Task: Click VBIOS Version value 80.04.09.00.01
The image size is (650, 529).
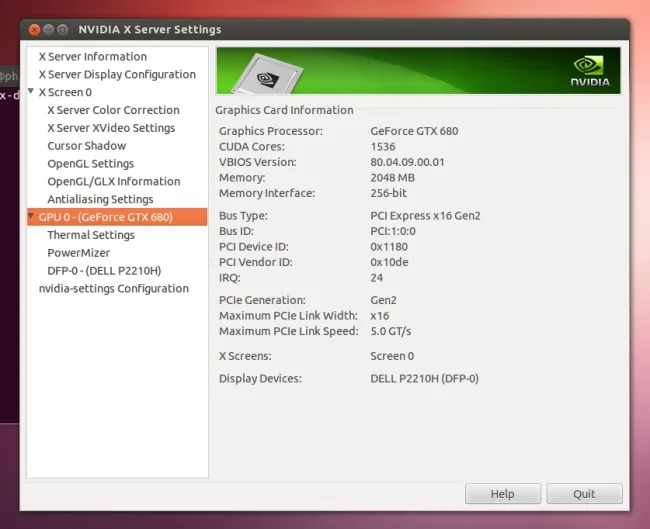Action: (407, 162)
